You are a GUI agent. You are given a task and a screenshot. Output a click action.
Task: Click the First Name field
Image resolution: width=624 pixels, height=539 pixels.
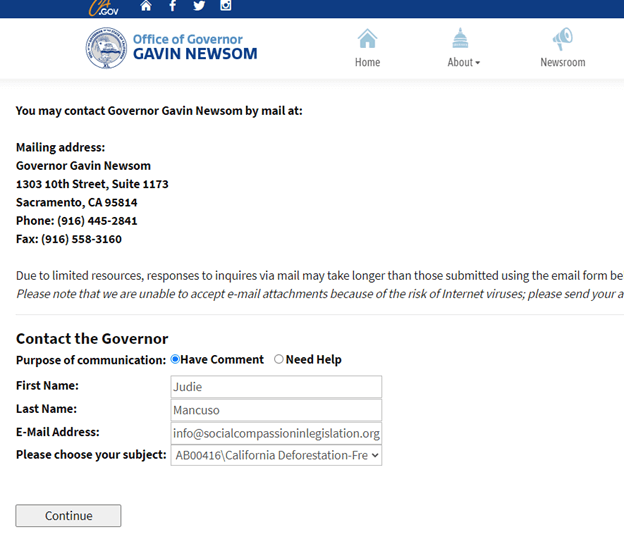276,387
